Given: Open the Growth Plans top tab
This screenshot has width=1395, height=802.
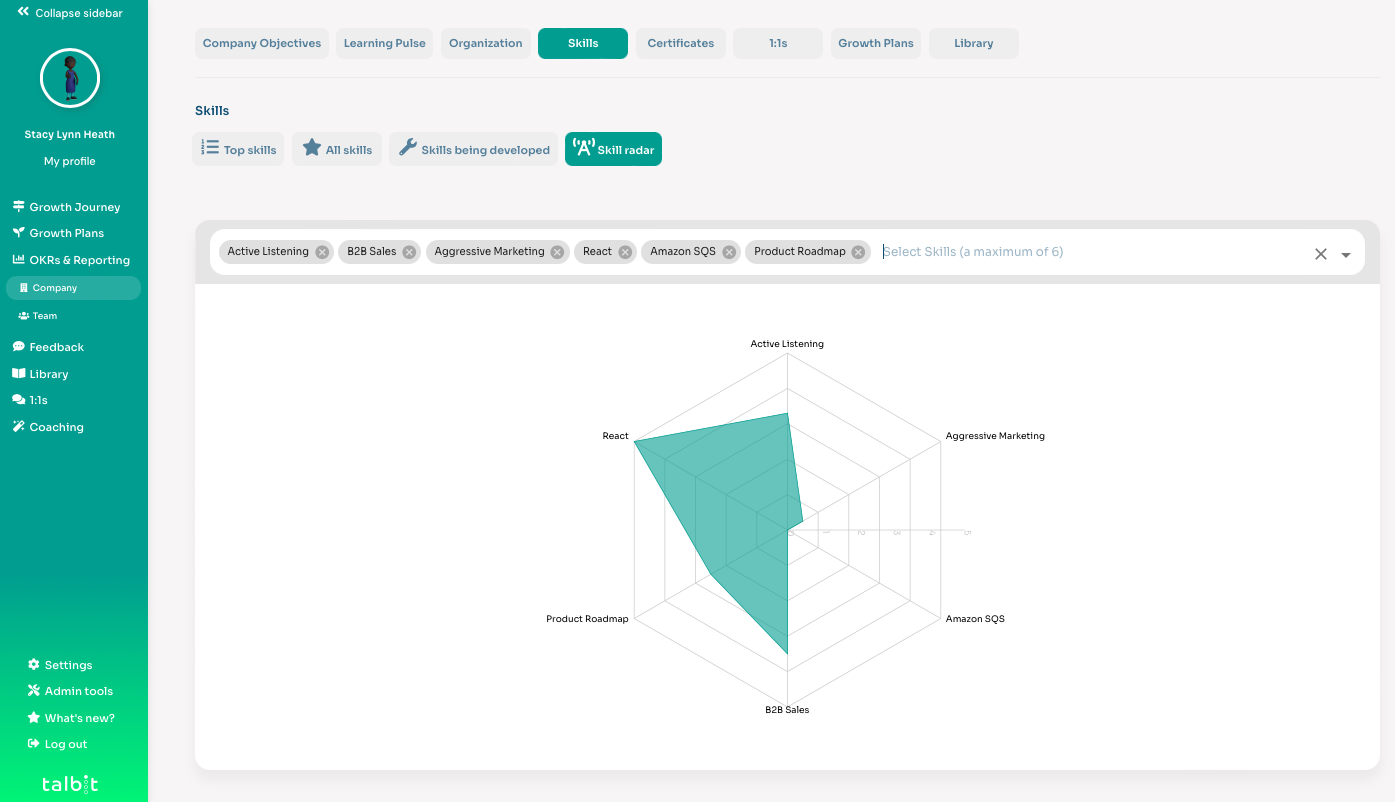Looking at the screenshot, I should point(876,43).
